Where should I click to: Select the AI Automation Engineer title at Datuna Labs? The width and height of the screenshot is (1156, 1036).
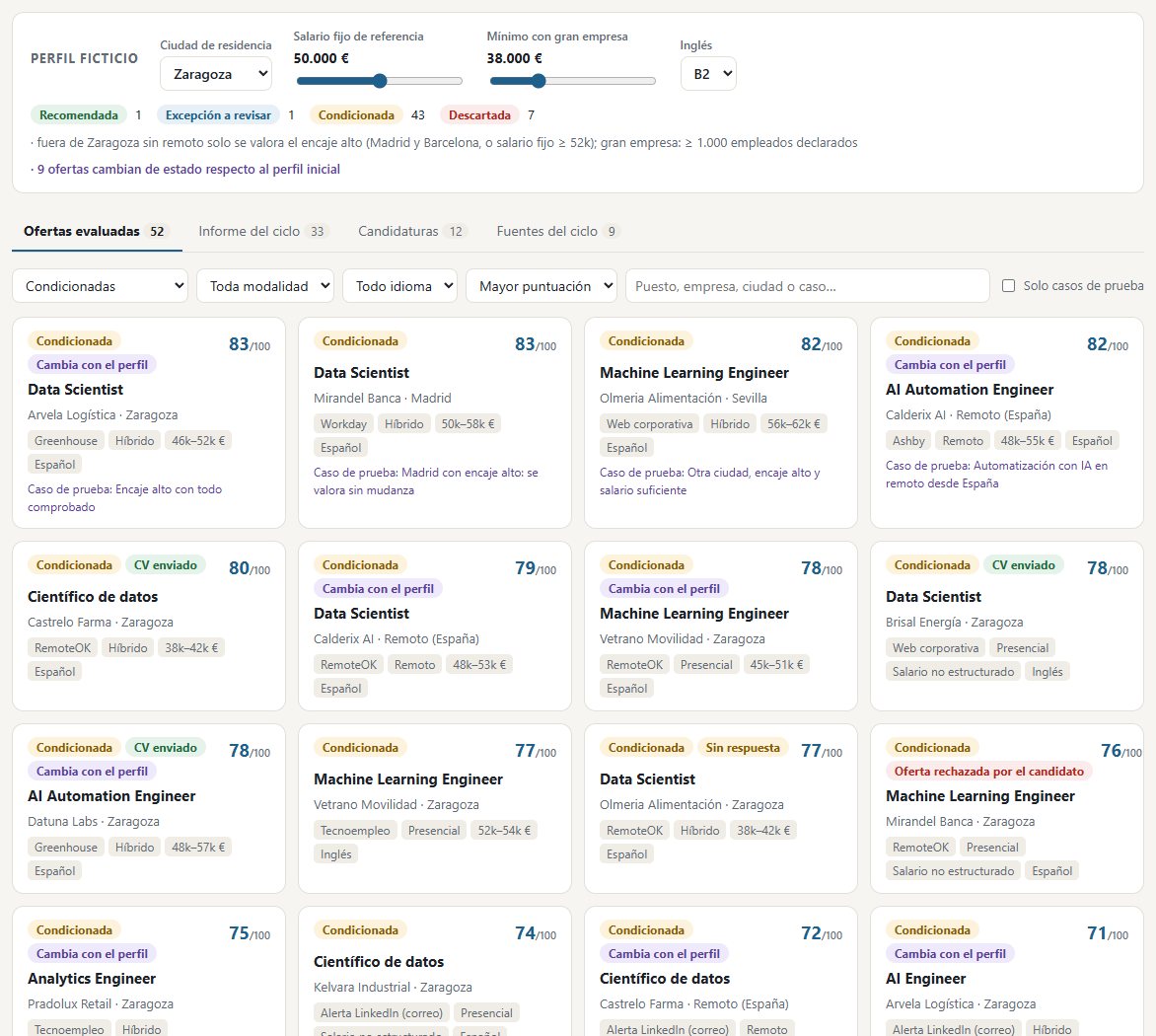(x=111, y=795)
